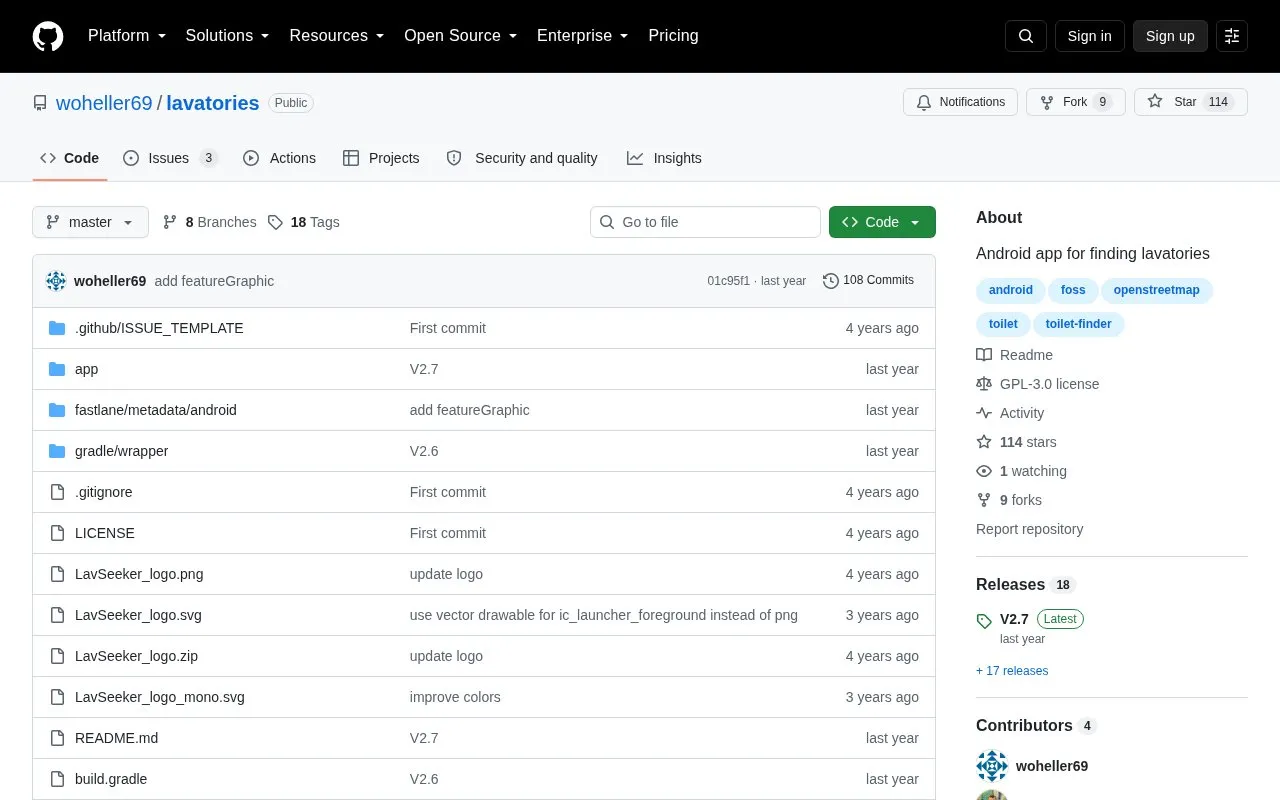Open the .github/ISSUE_TEMPLATE folder
The image size is (1280, 800).
pyautogui.click(x=159, y=328)
